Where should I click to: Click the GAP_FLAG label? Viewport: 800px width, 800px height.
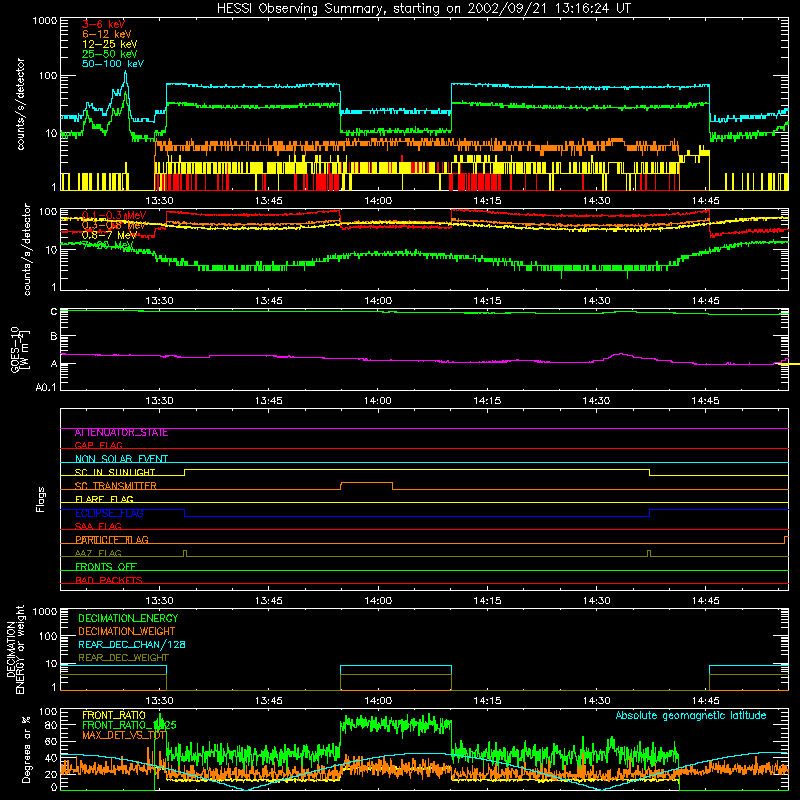pos(98,445)
